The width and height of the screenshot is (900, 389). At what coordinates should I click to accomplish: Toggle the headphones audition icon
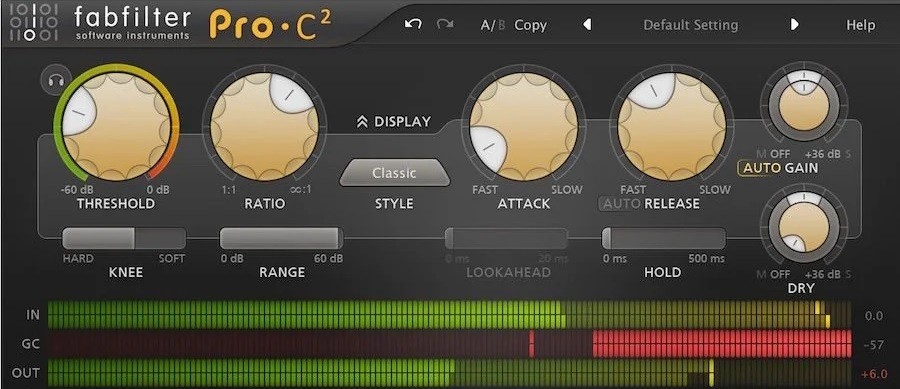coord(56,81)
